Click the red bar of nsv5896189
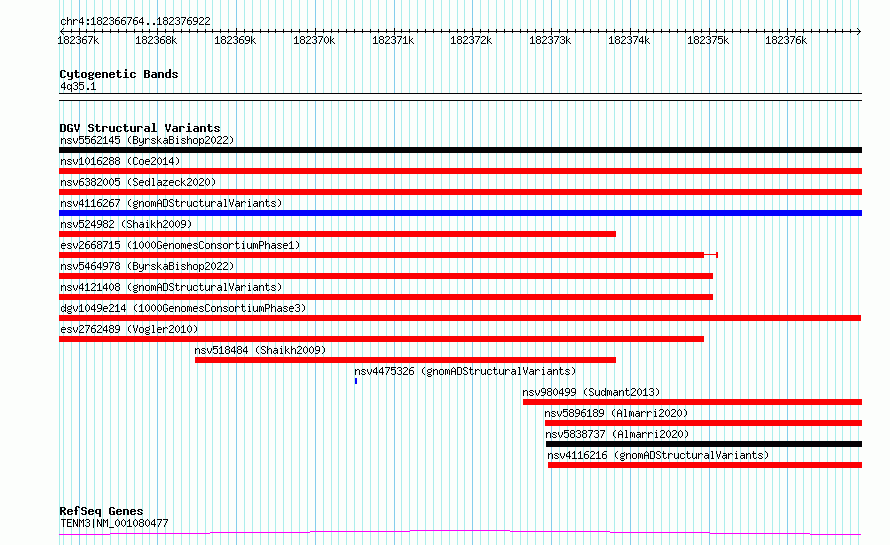This screenshot has width=890, height=545. (703, 424)
